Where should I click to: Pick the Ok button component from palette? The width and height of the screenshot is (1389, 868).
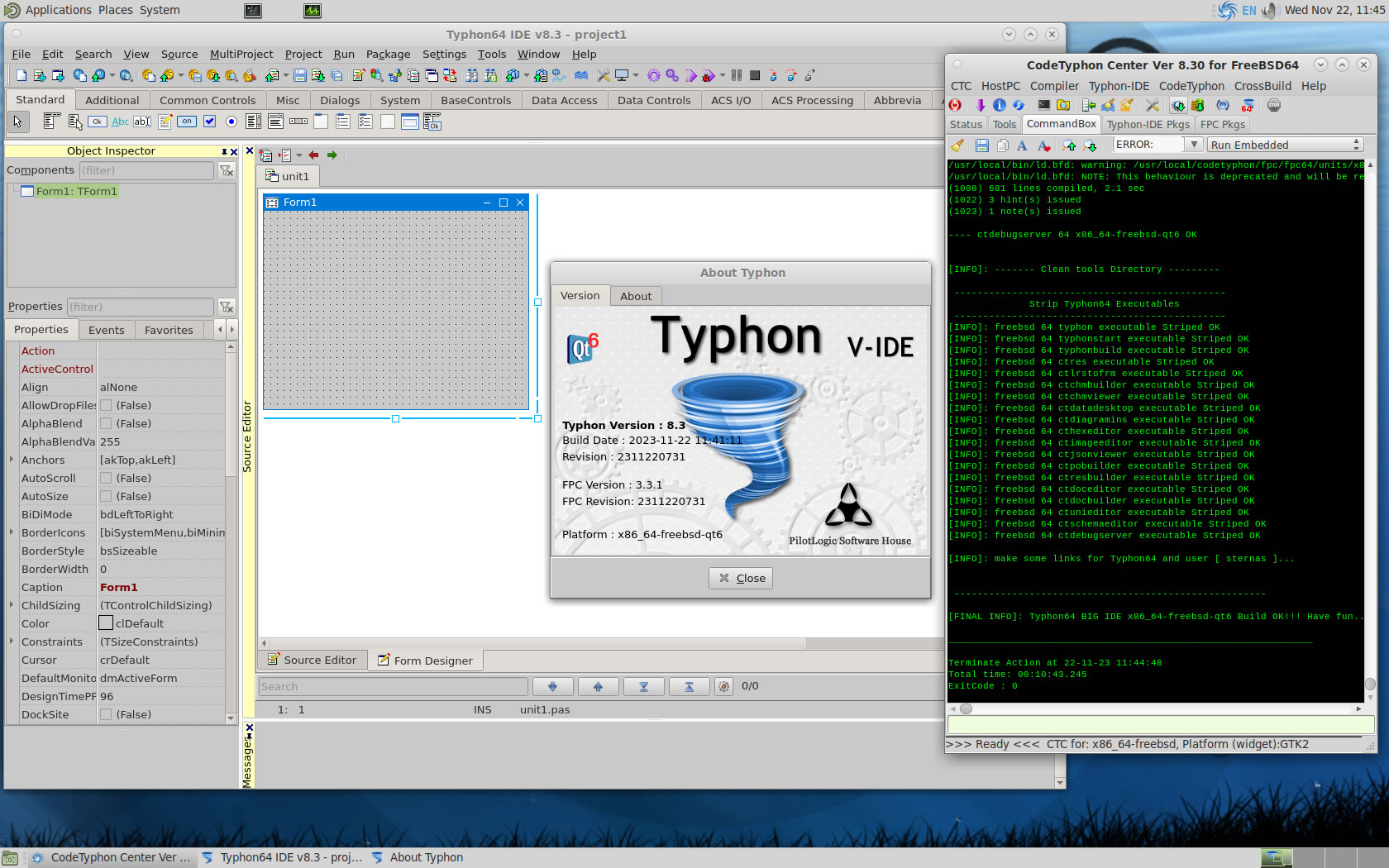(x=97, y=122)
